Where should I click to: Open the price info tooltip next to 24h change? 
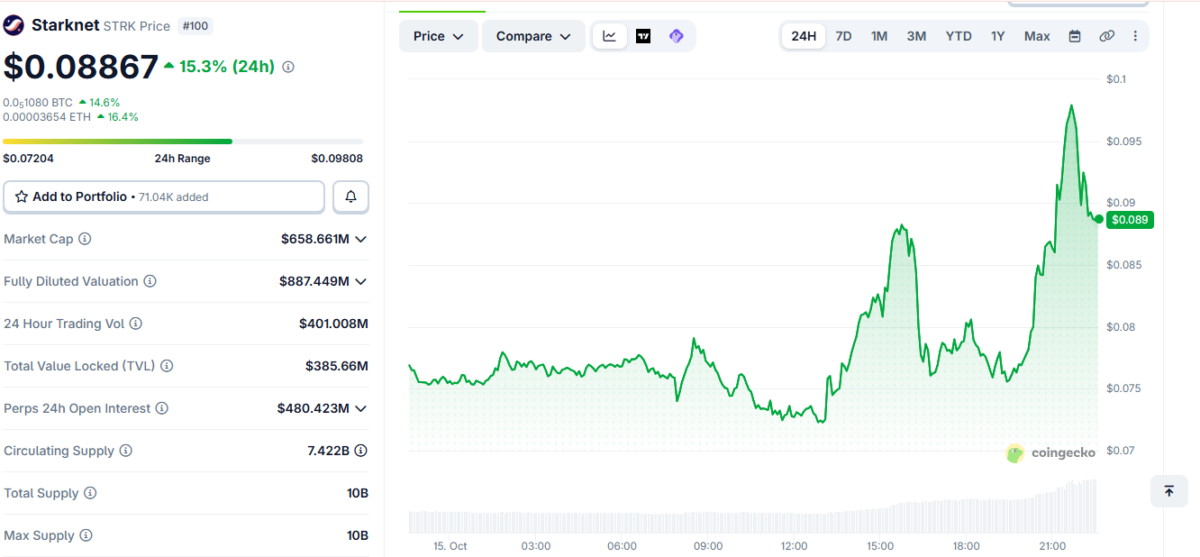pyautogui.click(x=288, y=67)
